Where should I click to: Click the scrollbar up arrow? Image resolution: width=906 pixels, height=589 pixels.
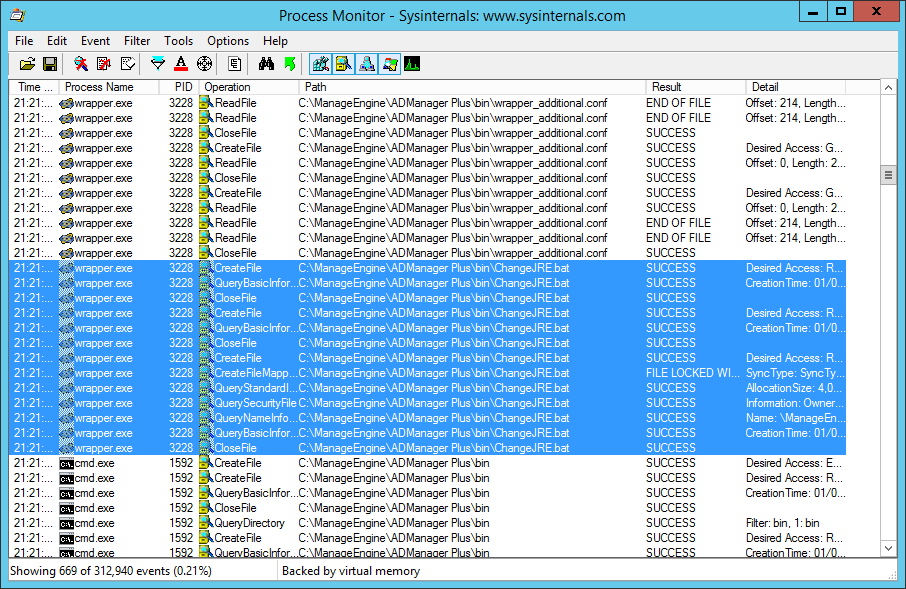click(888, 88)
